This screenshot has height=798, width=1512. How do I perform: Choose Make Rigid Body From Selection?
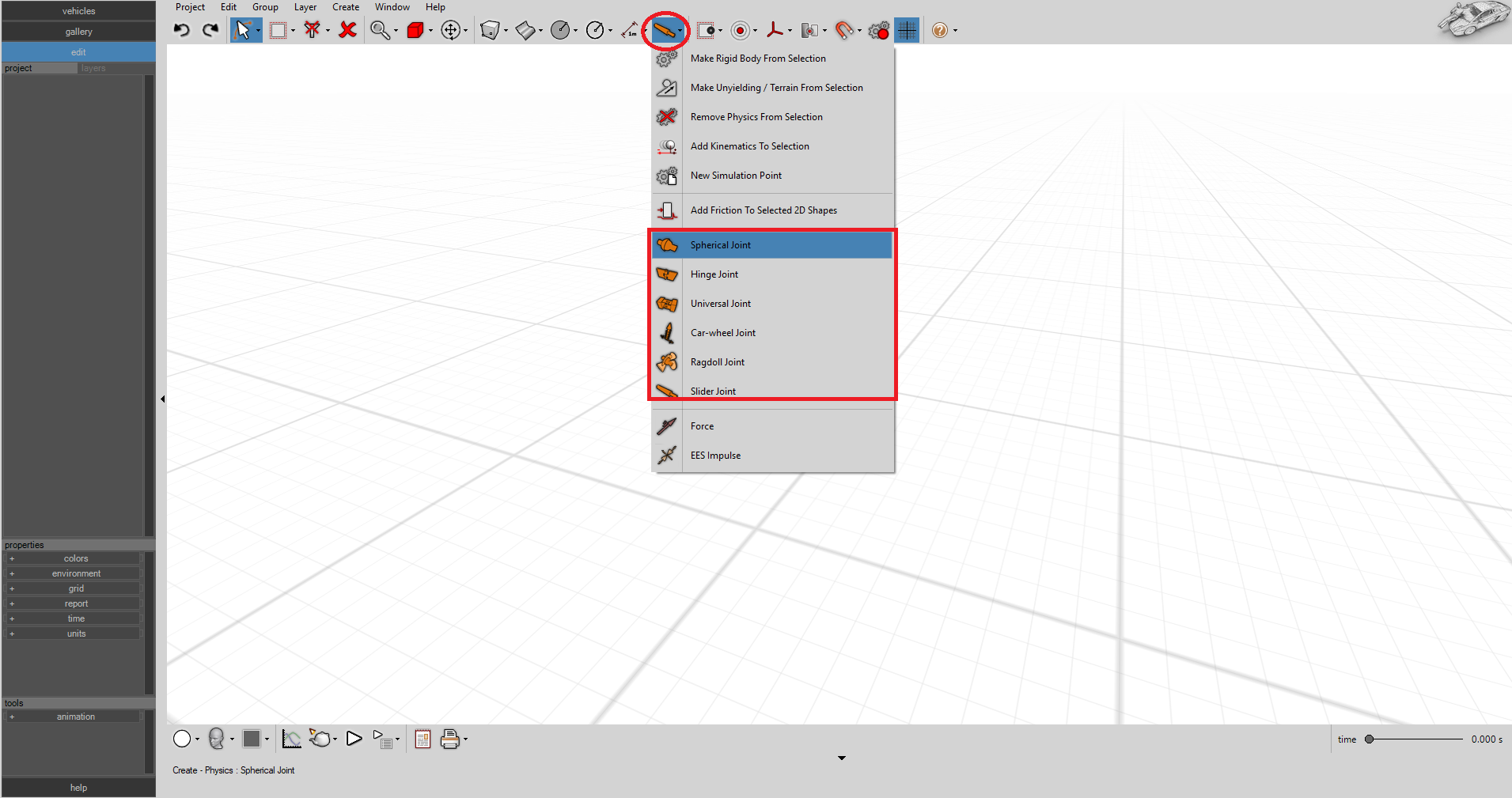(x=772, y=59)
